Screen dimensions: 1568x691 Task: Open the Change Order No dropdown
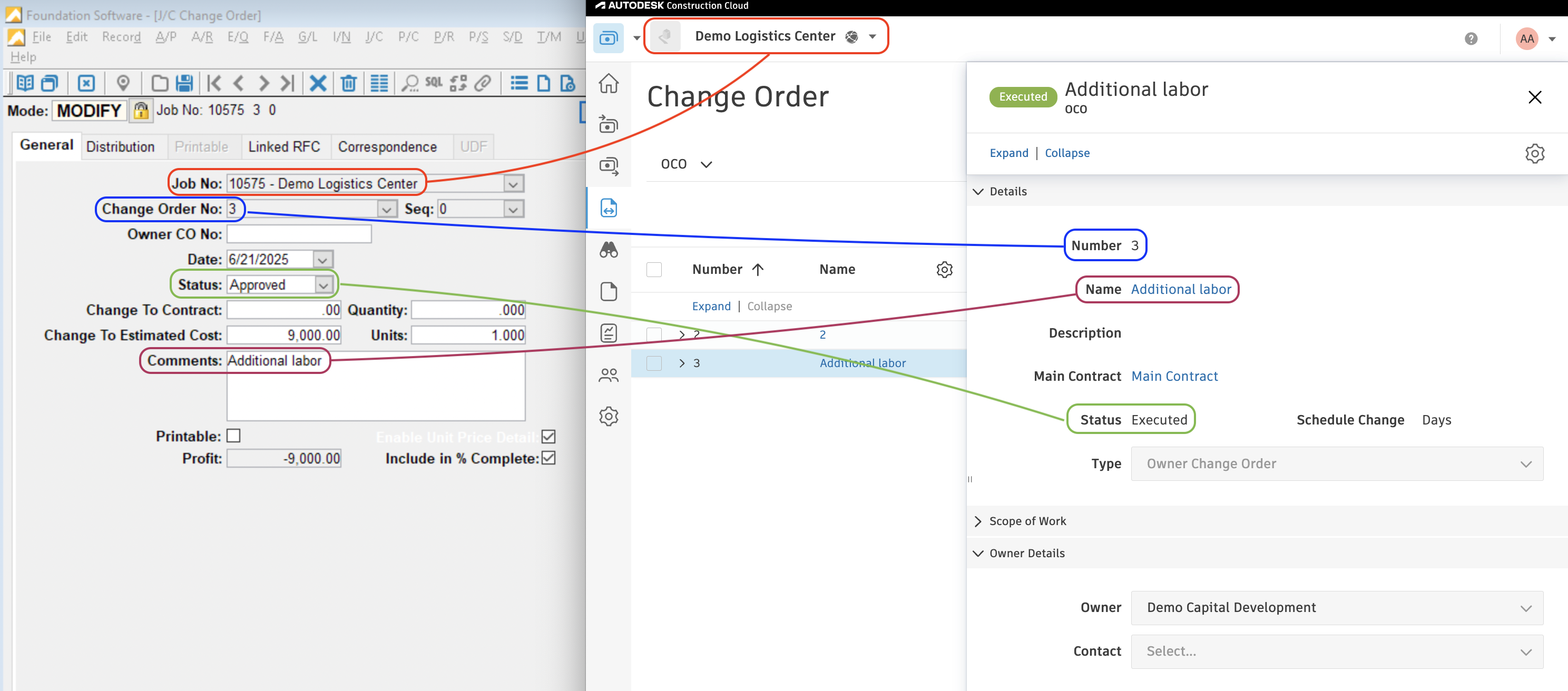tap(386, 209)
